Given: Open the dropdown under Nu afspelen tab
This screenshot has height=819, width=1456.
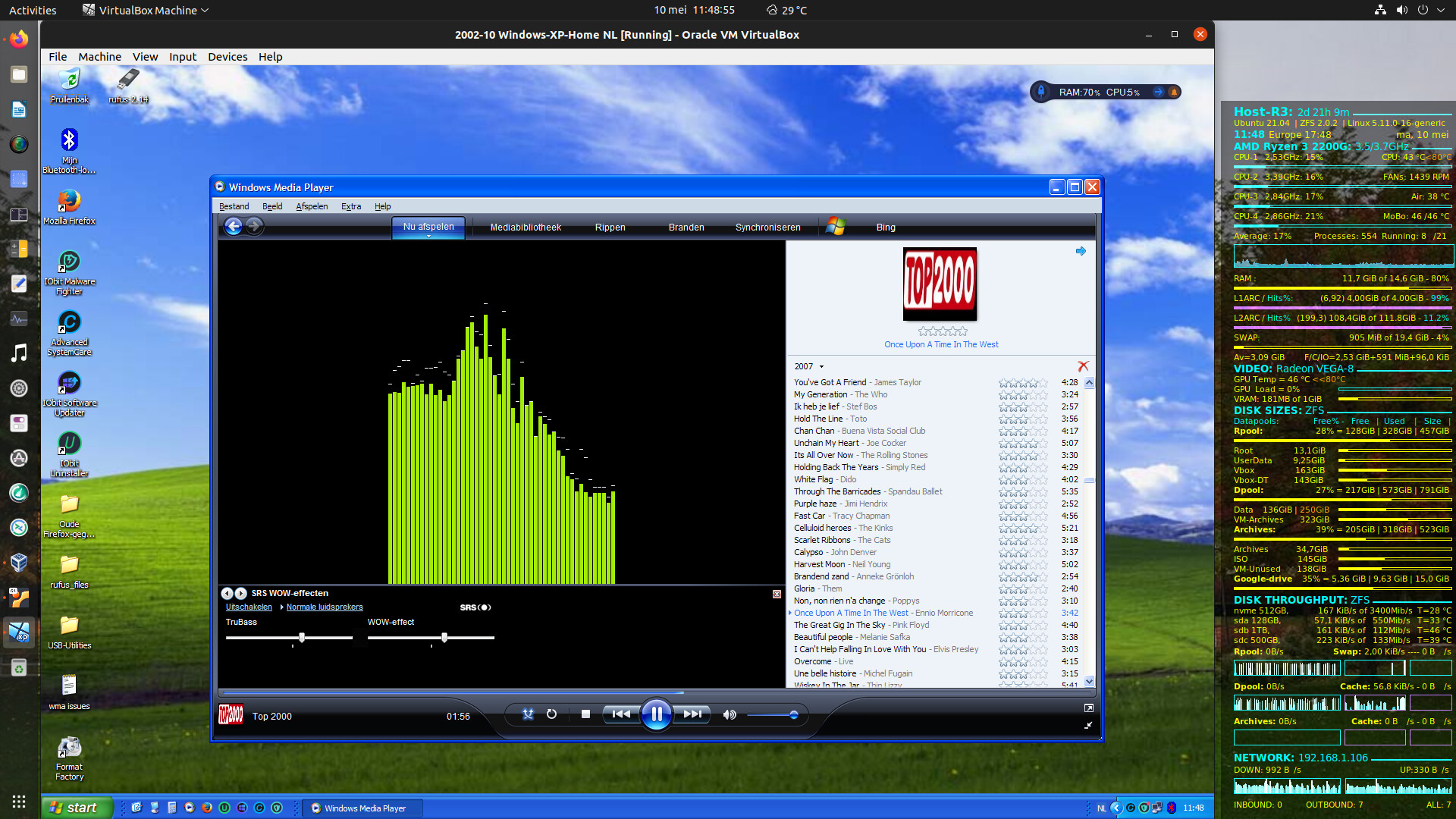Looking at the screenshot, I should [428, 237].
